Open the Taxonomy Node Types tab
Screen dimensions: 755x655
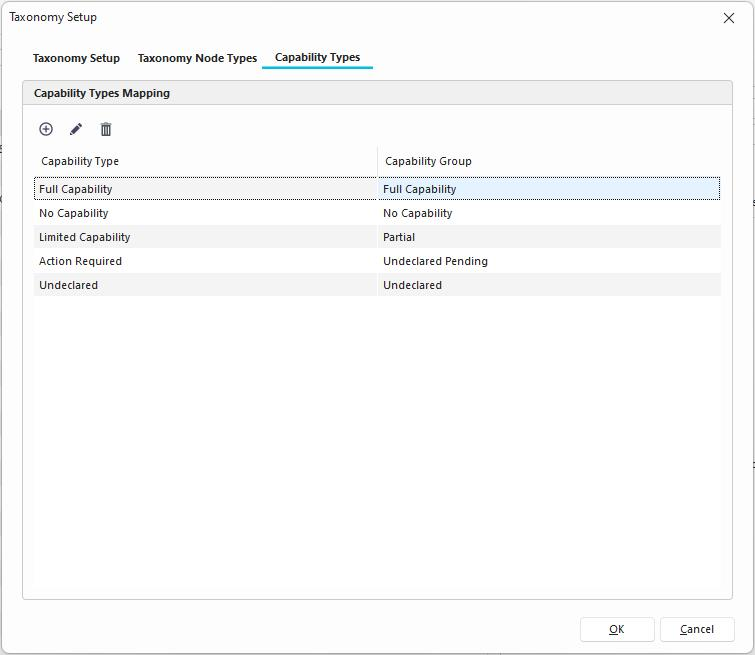197,58
